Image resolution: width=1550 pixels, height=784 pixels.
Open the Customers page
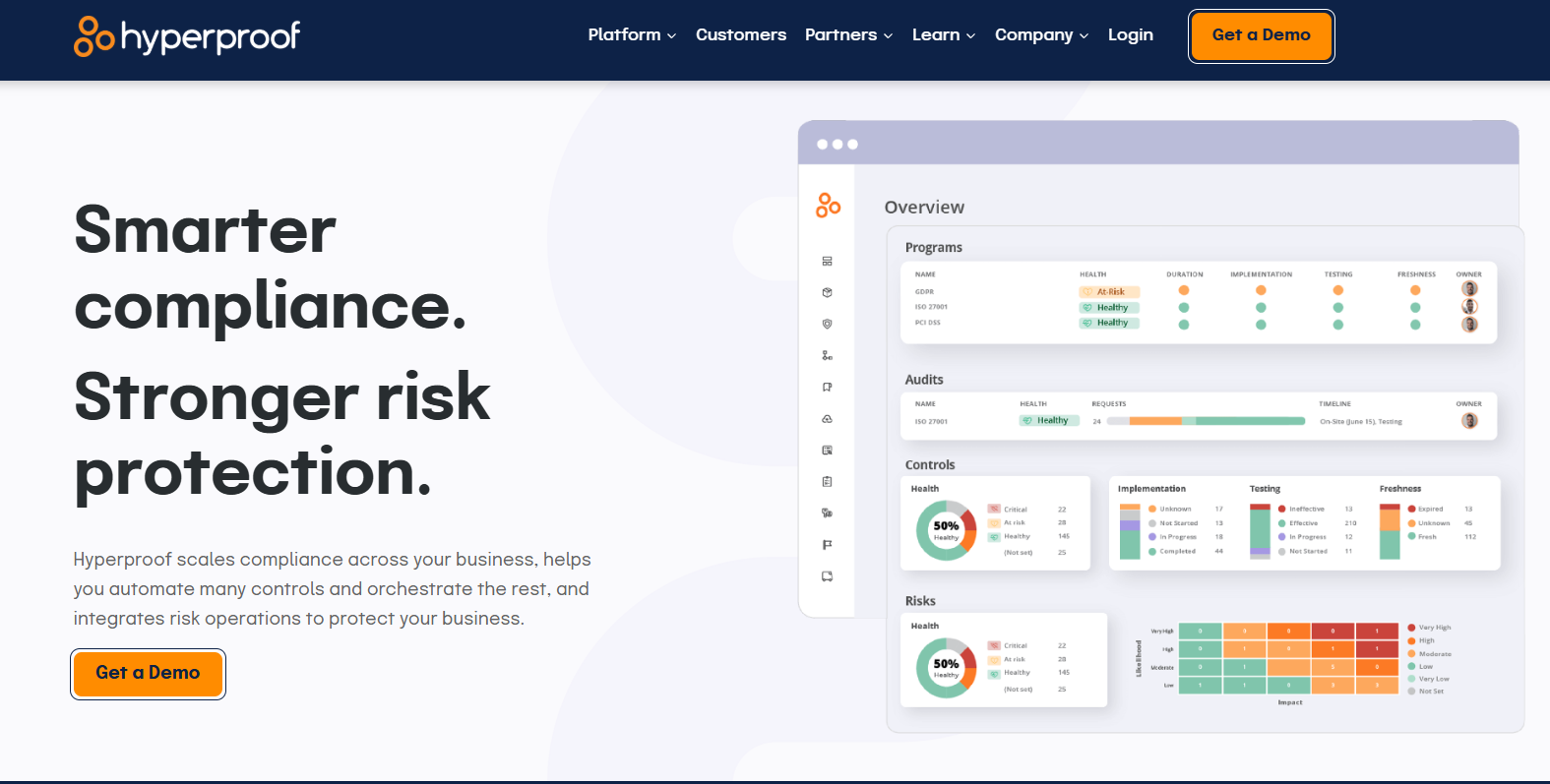(x=741, y=34)
